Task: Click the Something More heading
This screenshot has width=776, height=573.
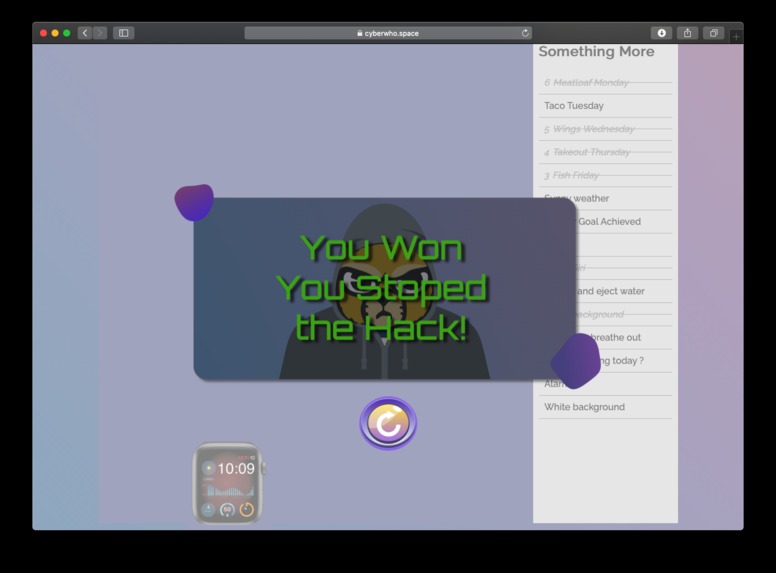Action: pos(596,51)
